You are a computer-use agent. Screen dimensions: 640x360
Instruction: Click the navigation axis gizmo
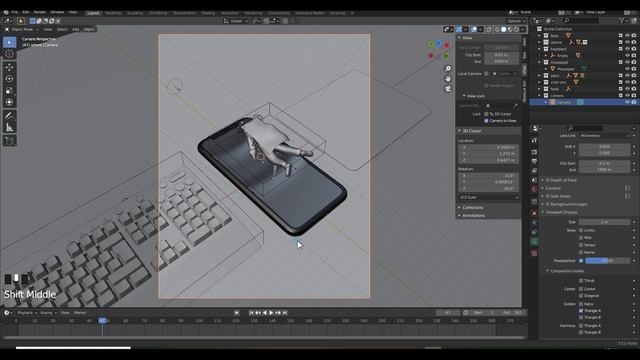click(439, 49)
